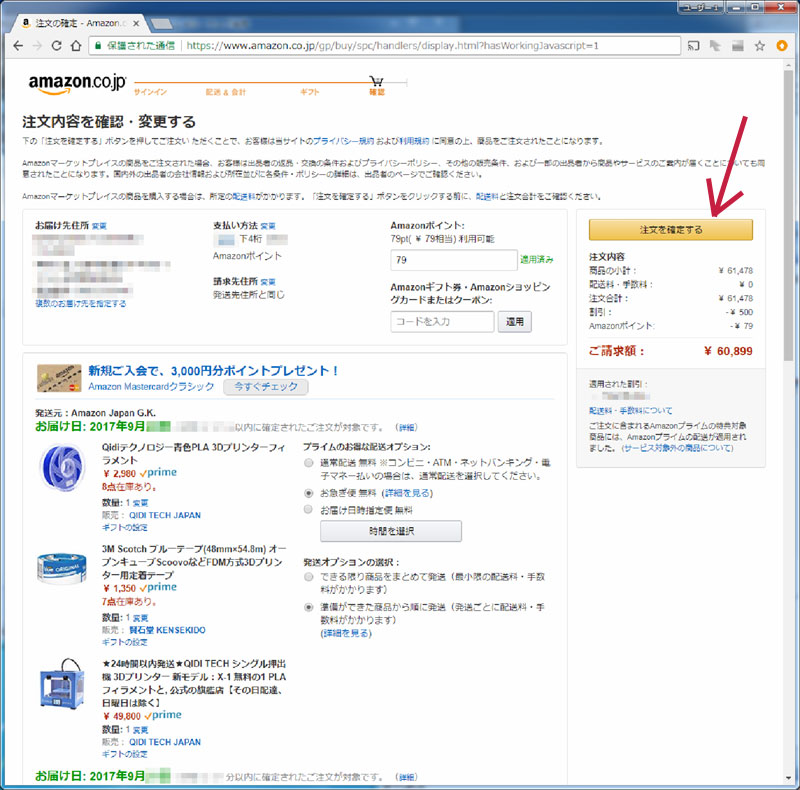Reload the page with the refresh icon
Screen dimensions: 800x790
(56, 46)
